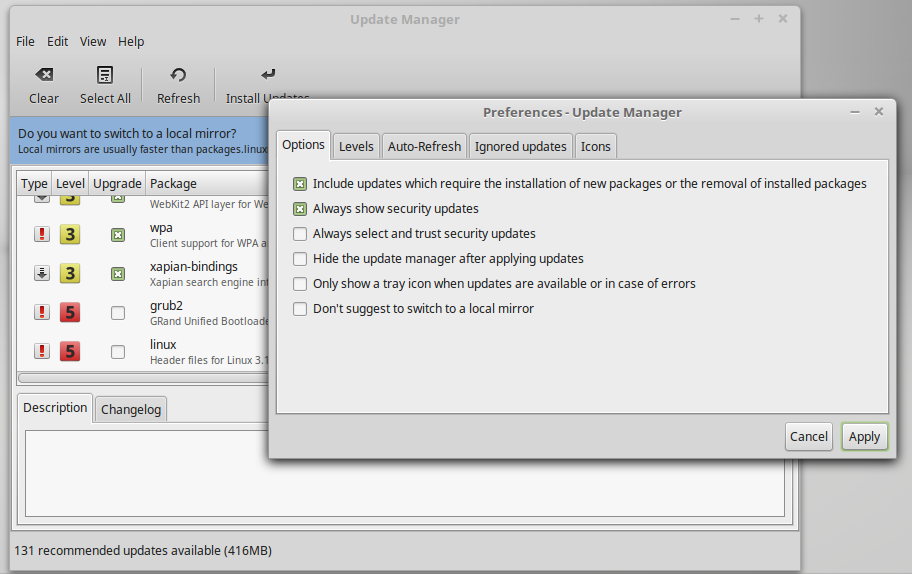Show the Changelog tab
Screen dimensions: 912x574
coord(131,409)
